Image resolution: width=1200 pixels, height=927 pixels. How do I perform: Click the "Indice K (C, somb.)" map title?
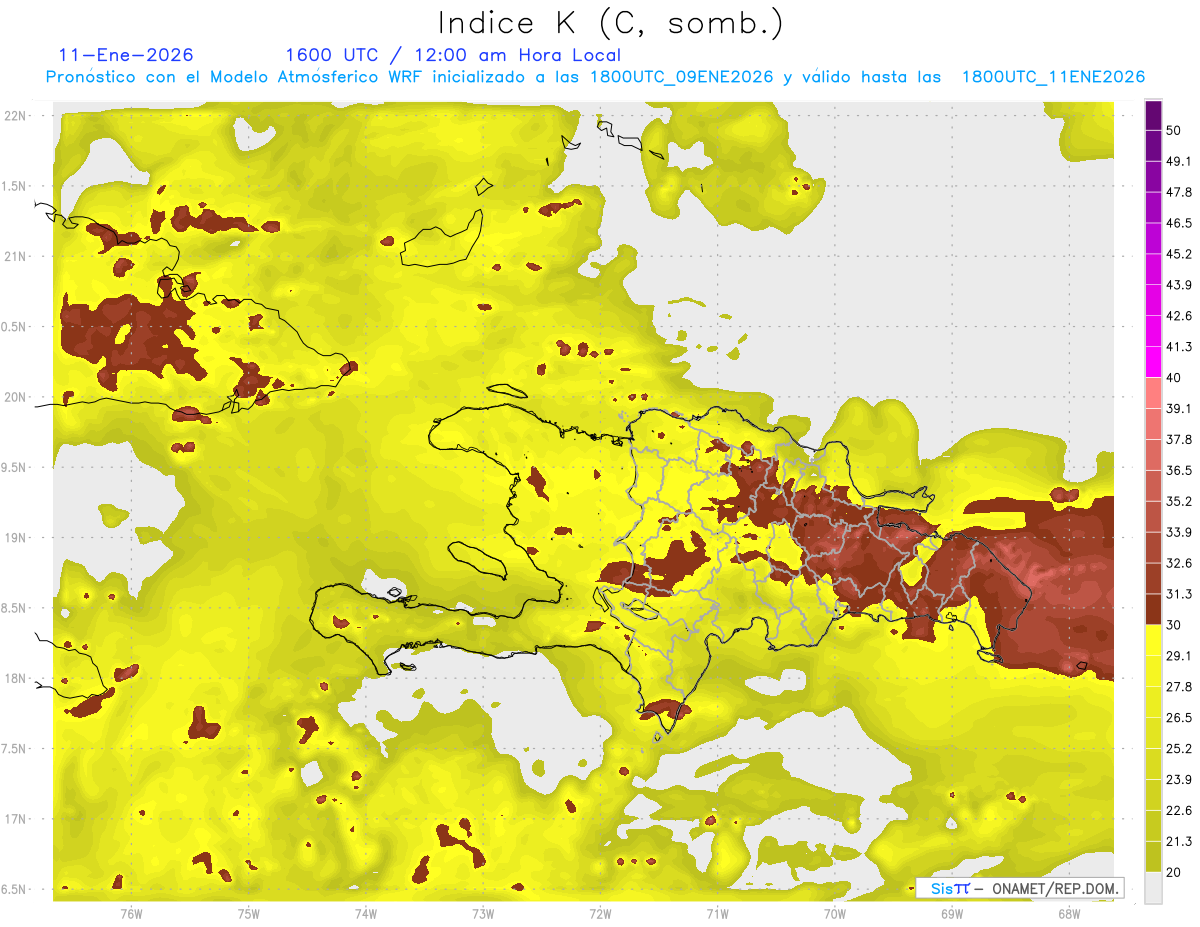point(610,24)
